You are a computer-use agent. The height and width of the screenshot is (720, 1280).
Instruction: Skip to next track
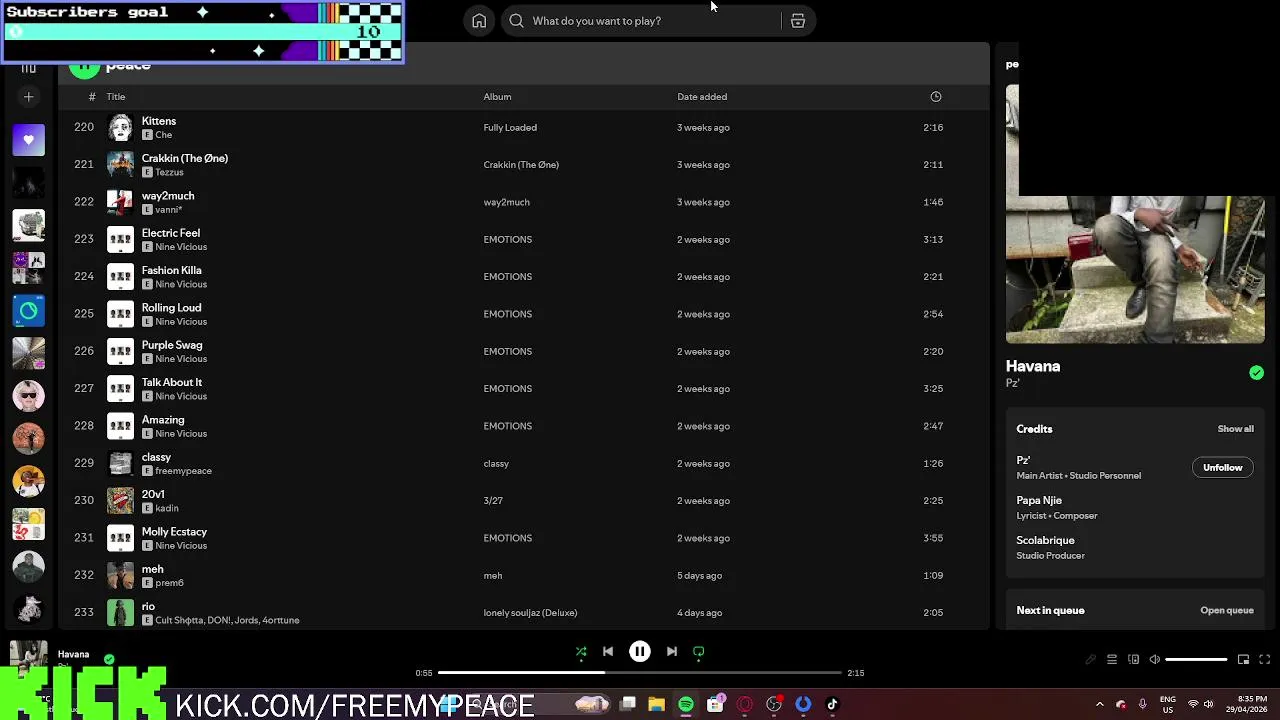coord(672,652)
